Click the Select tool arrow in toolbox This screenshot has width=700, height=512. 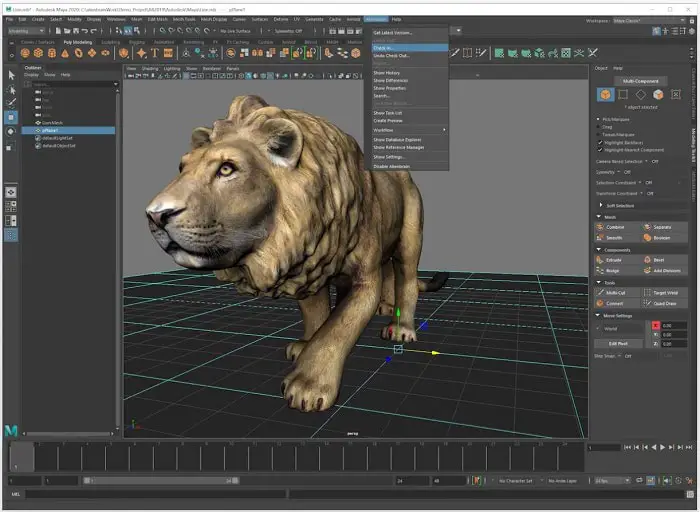tap(11, 75)
